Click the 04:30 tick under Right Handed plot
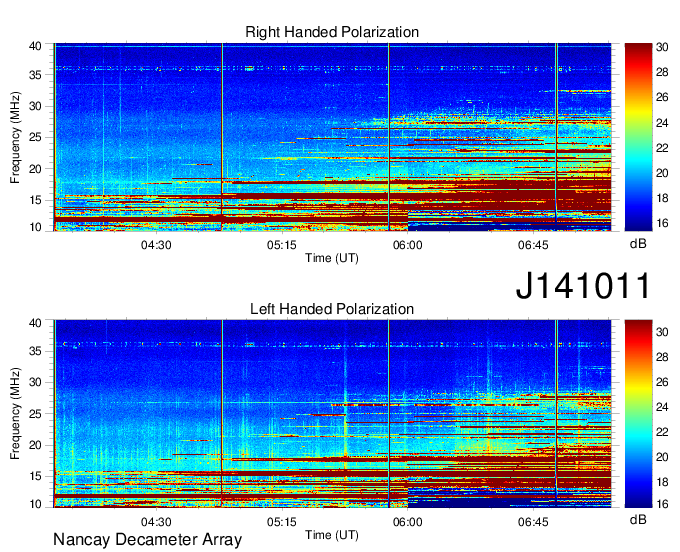Image resolution: width=680 pixels, height=552 pixels. pos(156,245)
